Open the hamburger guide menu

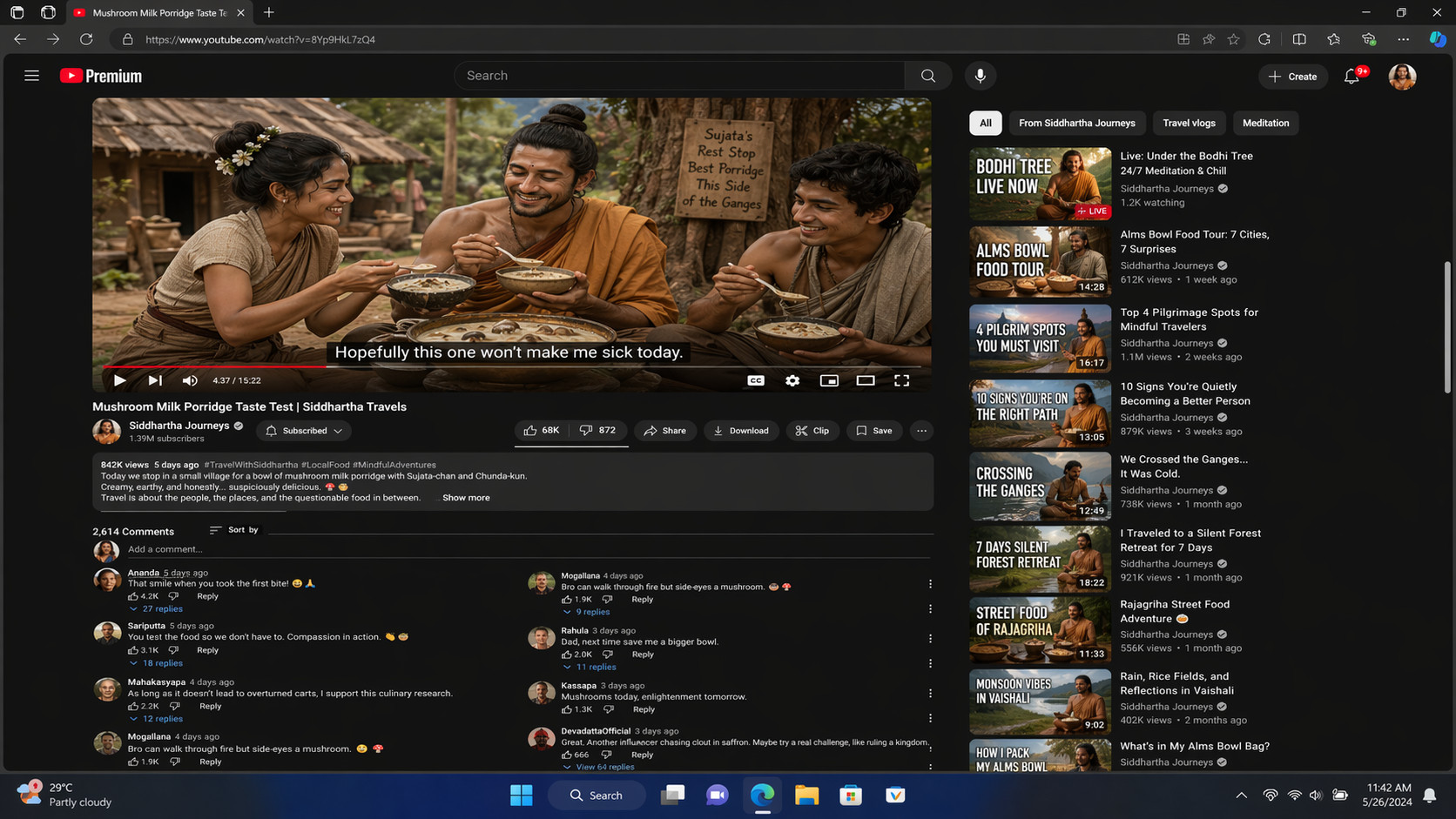click(32, 76)
